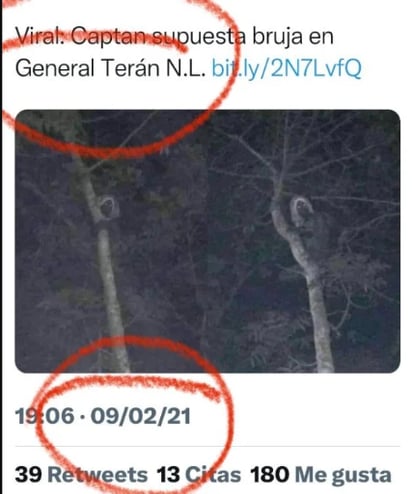
Task: Click the figure in the right tree
Action: coord(302,211)
